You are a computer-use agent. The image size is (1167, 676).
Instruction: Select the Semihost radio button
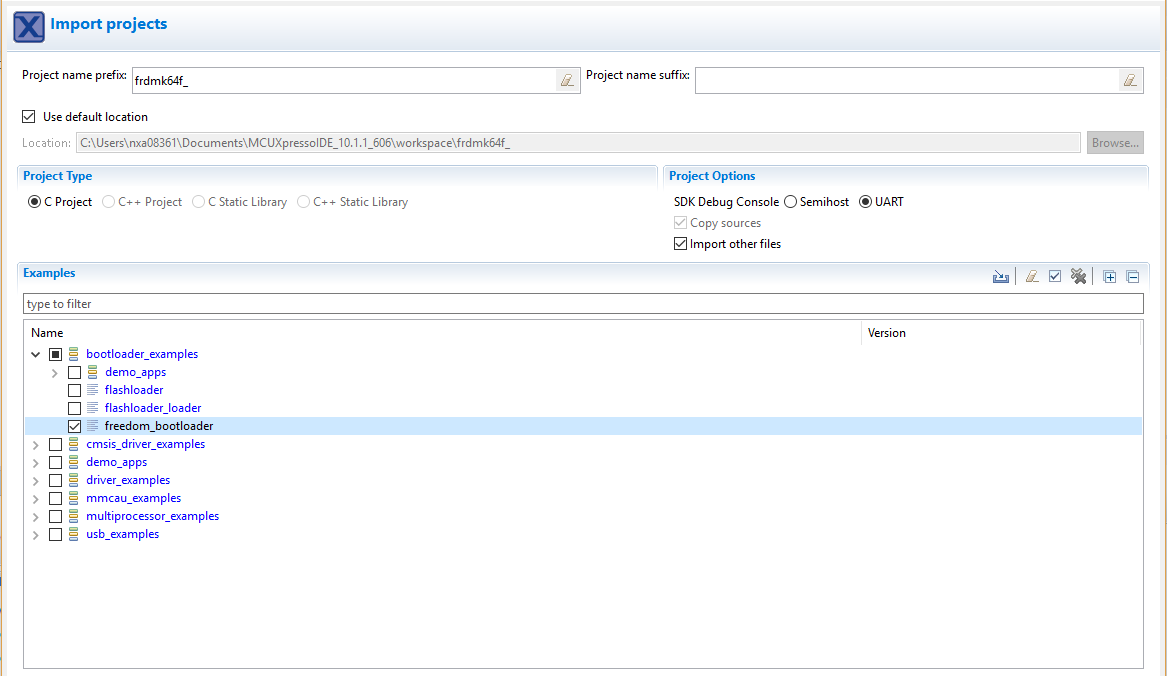[x=791, y=202]
